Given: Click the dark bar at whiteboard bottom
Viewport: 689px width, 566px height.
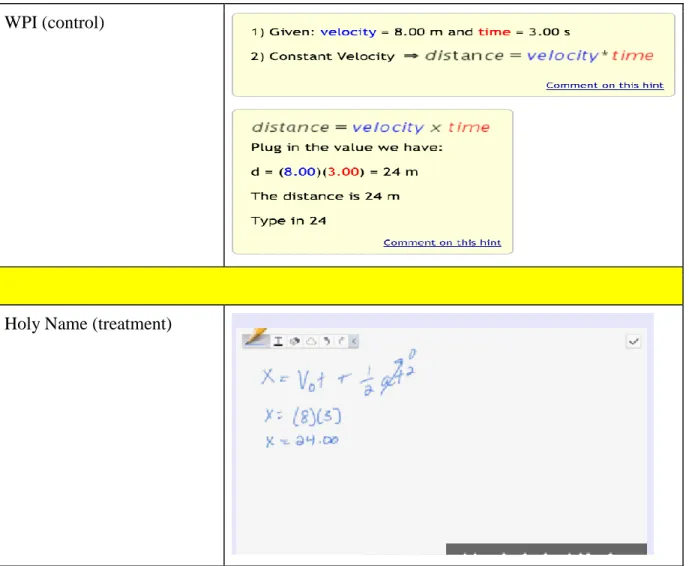Looking at the screenshot, I should tap(546, 549).
